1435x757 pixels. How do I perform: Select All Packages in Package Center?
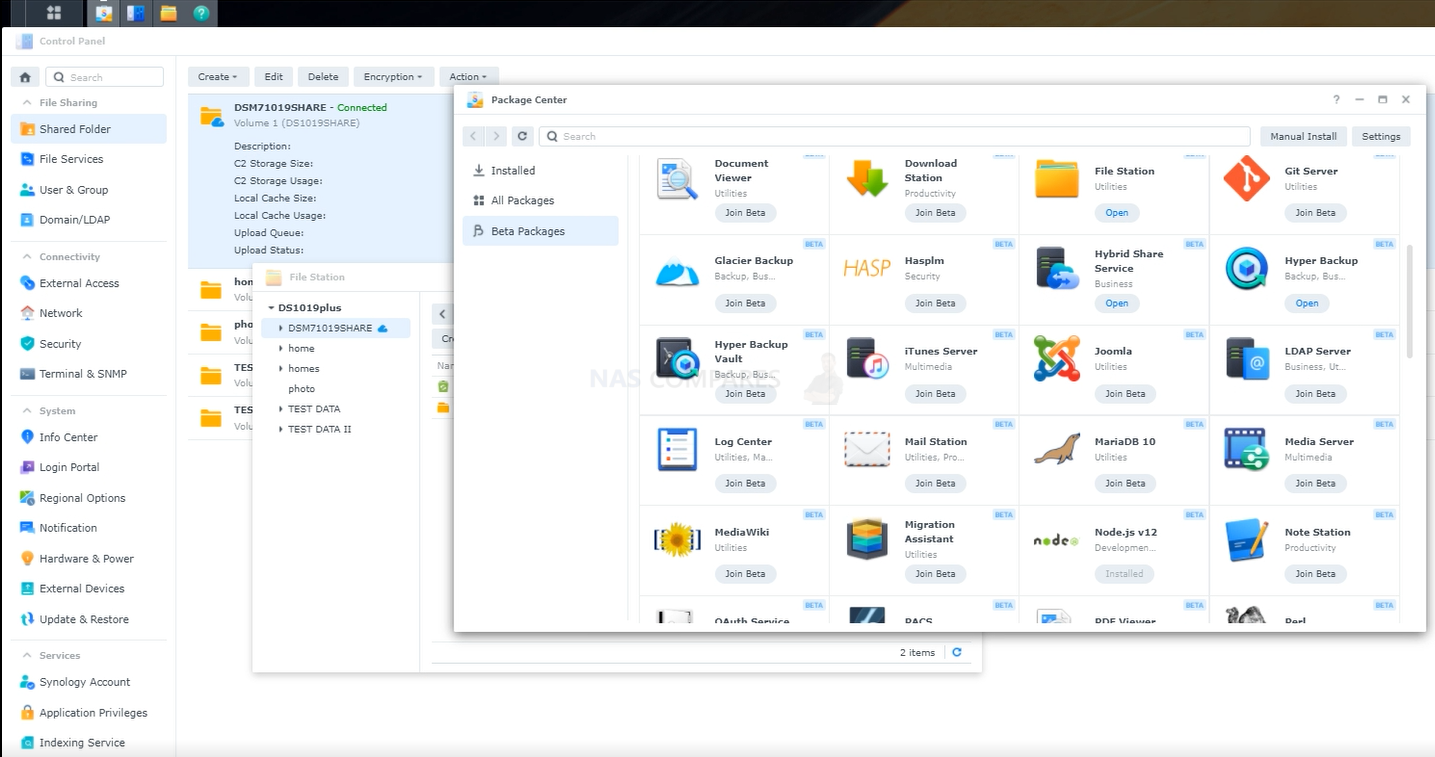click(540, 201)
